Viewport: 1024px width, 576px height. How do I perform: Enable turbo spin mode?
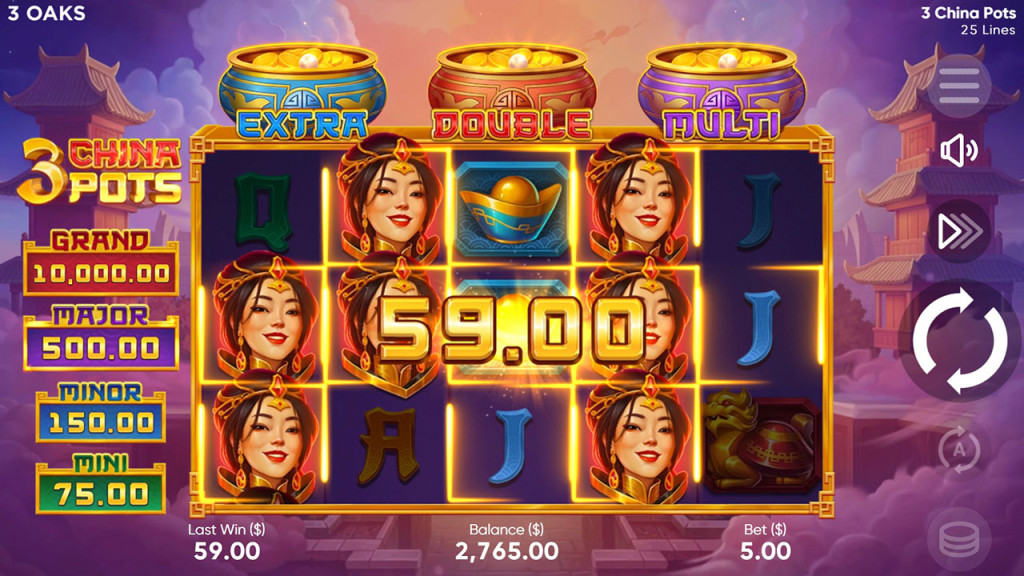(x=959, y=231)
